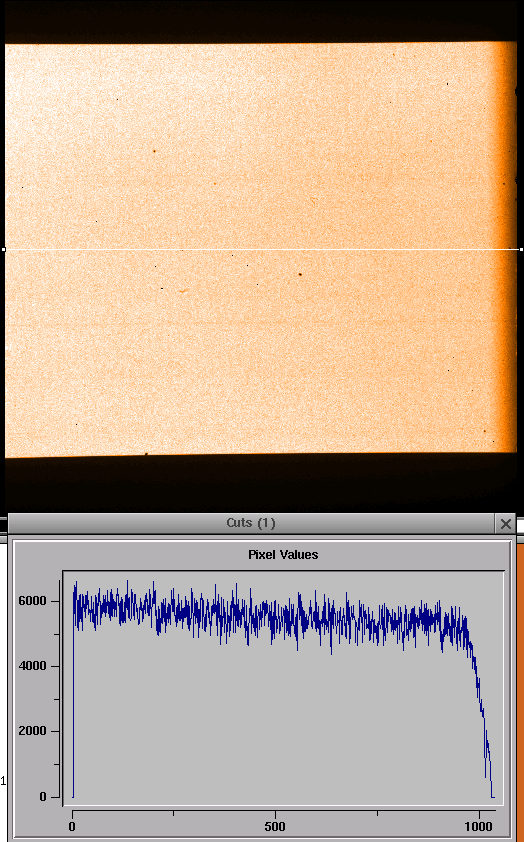Click the 500 label on the x-axis
This screenshot has height=842, width=524.
275,826
